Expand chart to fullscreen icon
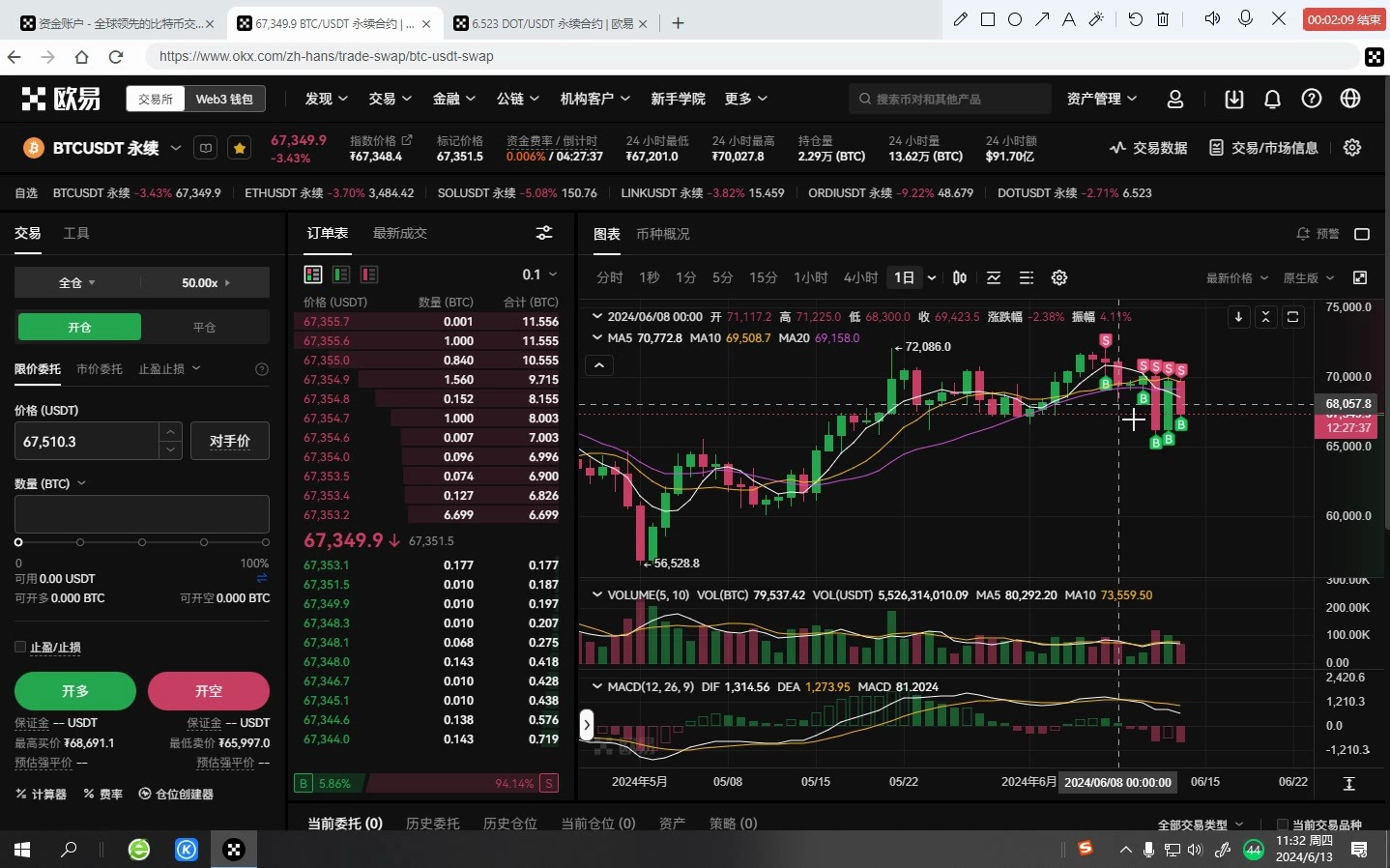 pyautogui.click(x=1360, y=277)
